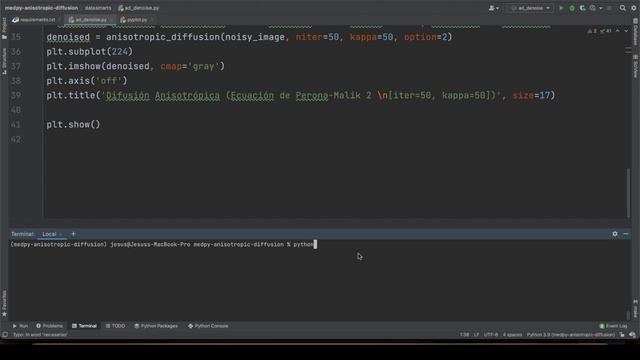640x360 pixels.
Task: Open the Profile run icon
Action: coord(593,8)
